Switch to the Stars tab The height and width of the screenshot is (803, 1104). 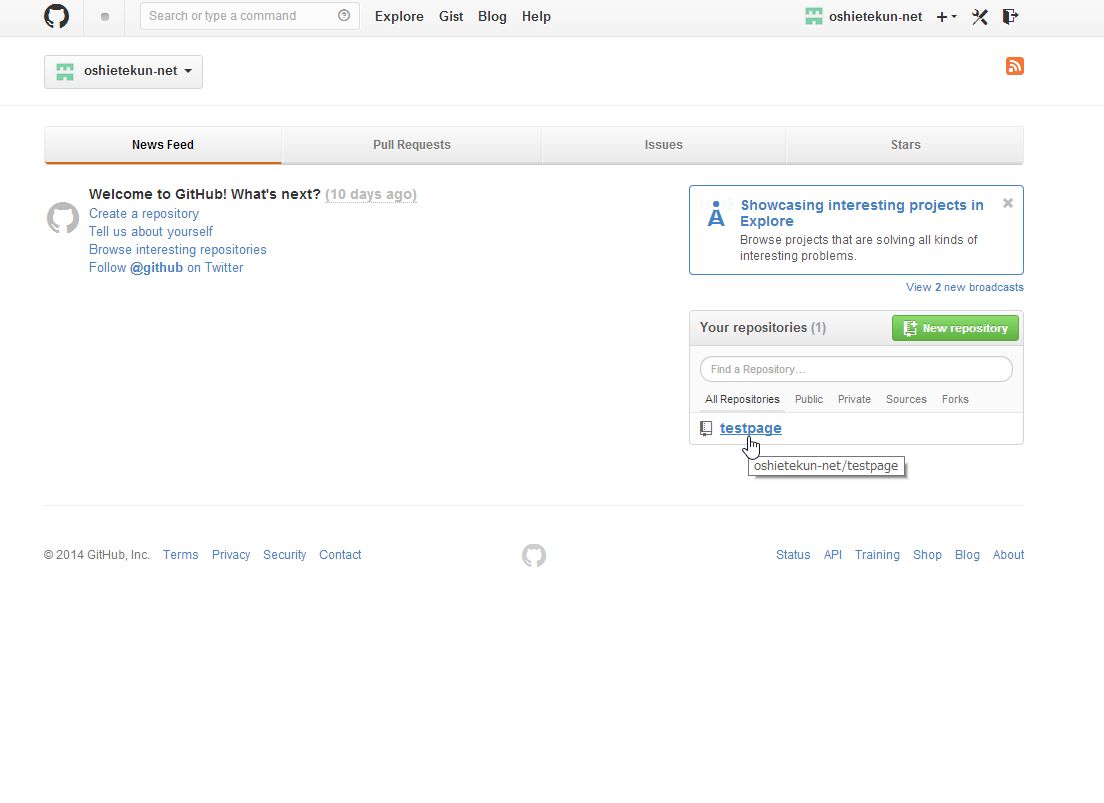tap(905, 145)
